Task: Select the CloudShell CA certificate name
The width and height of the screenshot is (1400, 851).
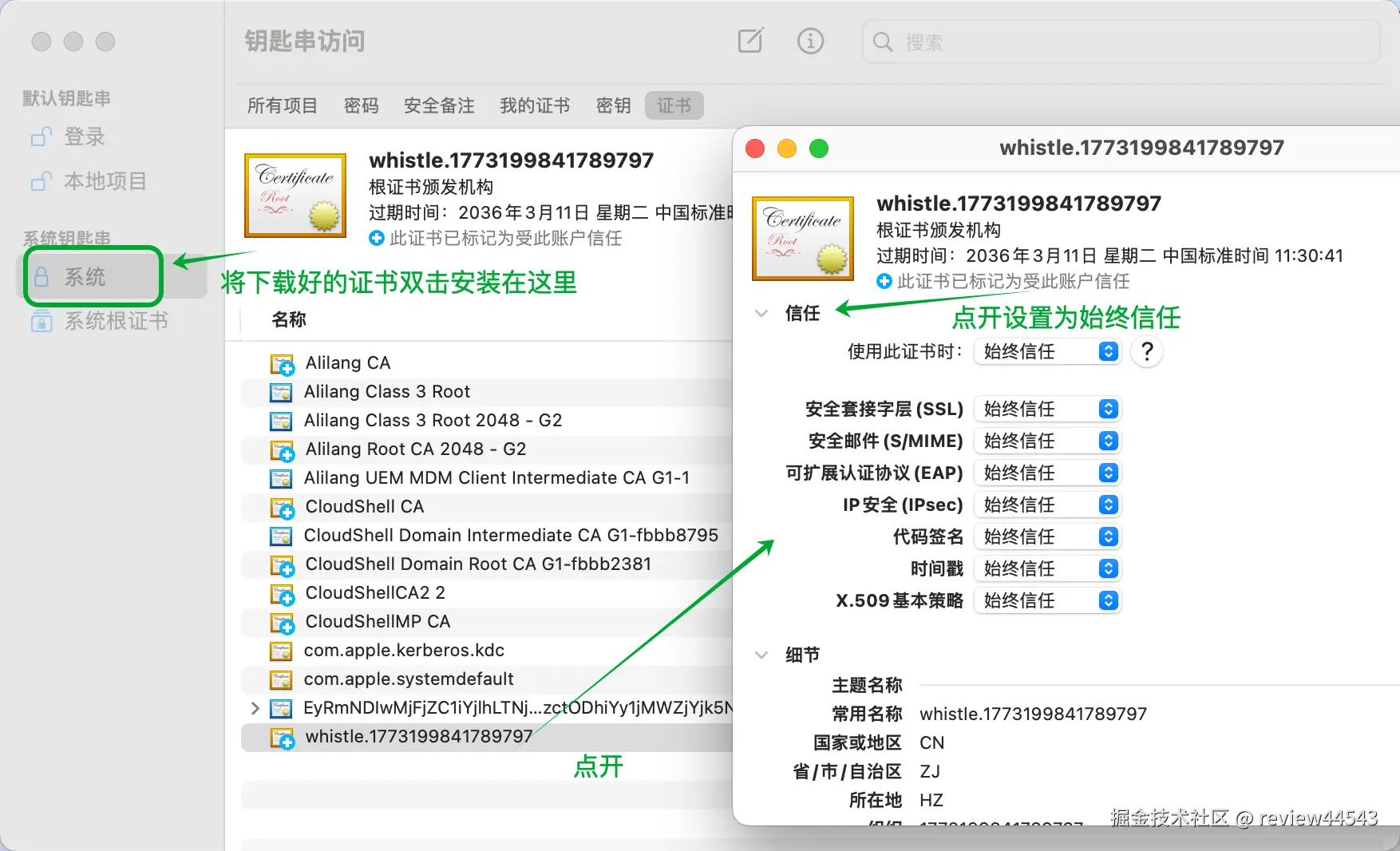Action: point(365,507)
